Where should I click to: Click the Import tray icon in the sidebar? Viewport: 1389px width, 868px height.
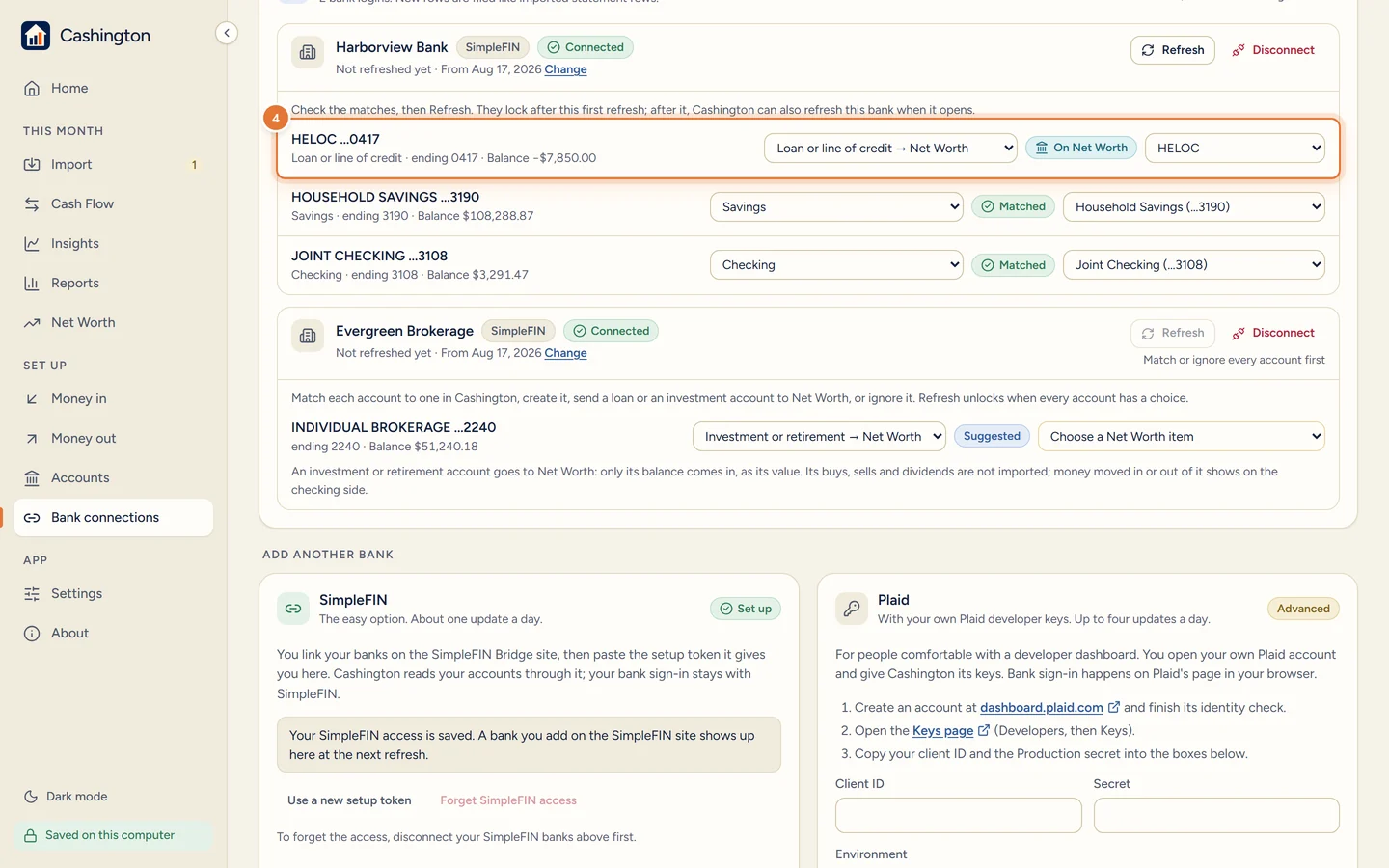32,165
